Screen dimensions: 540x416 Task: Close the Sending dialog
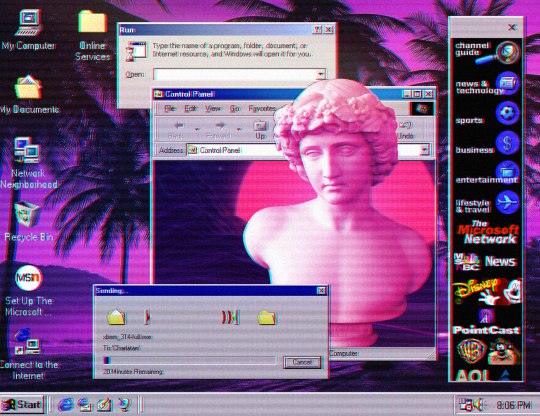[321, 291]
